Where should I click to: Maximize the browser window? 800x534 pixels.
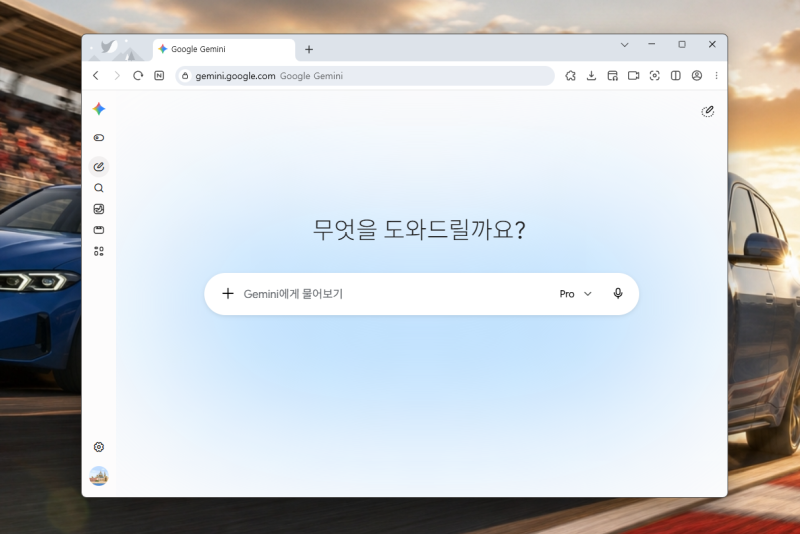point(682,44)
